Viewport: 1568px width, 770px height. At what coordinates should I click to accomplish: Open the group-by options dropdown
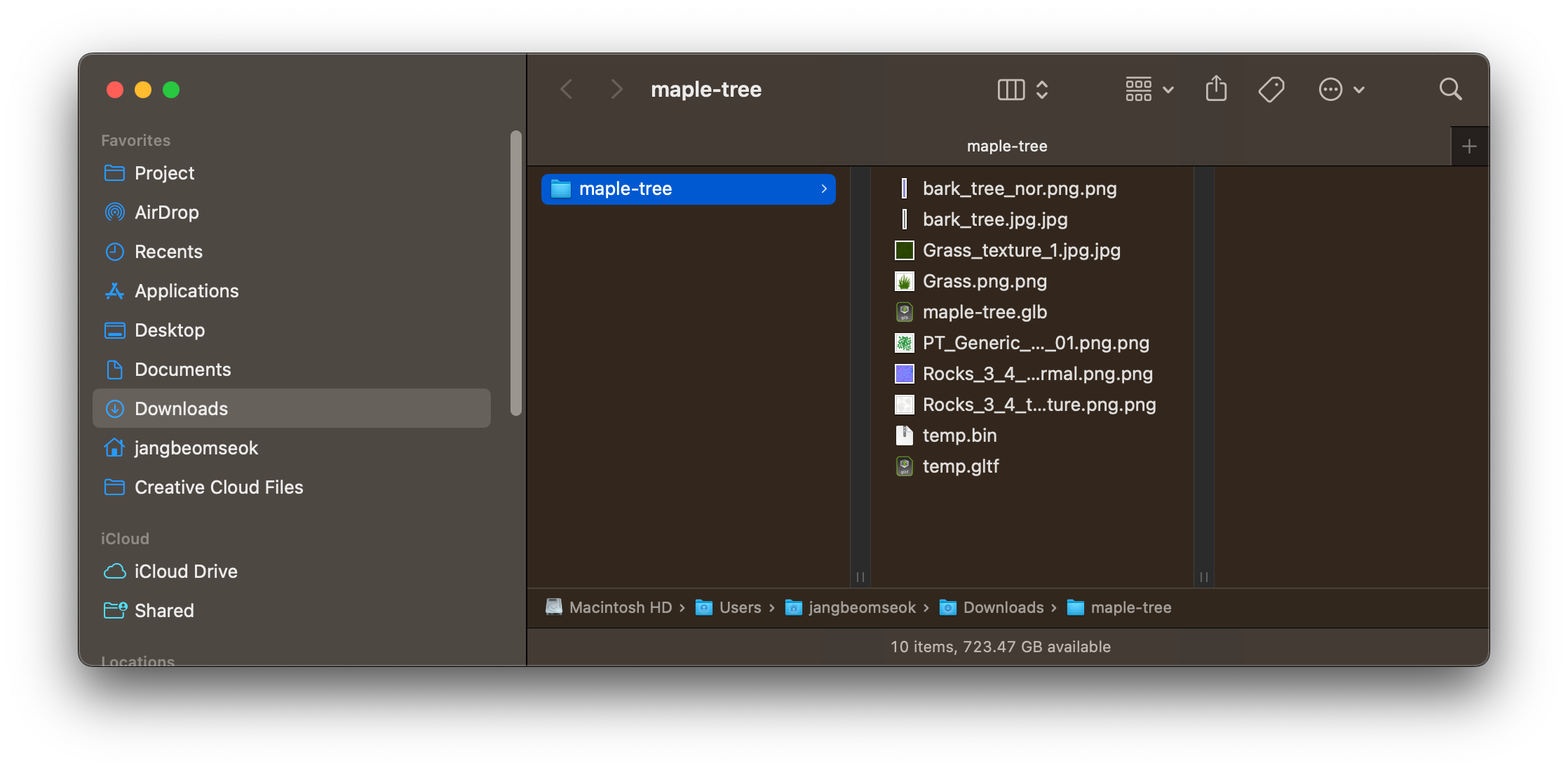[1149, 90]
